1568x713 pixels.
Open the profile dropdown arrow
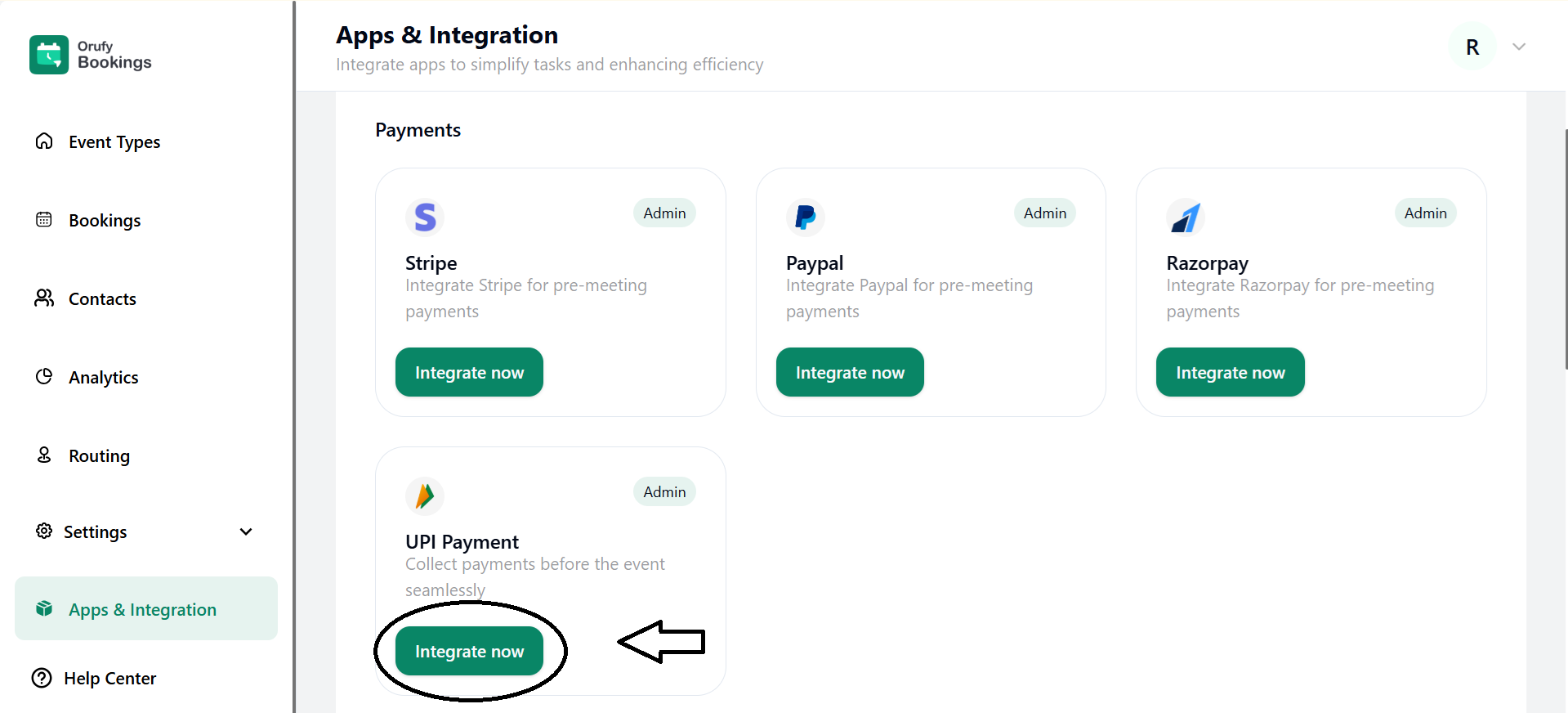pyautogui.click(x=1518, y=47)
